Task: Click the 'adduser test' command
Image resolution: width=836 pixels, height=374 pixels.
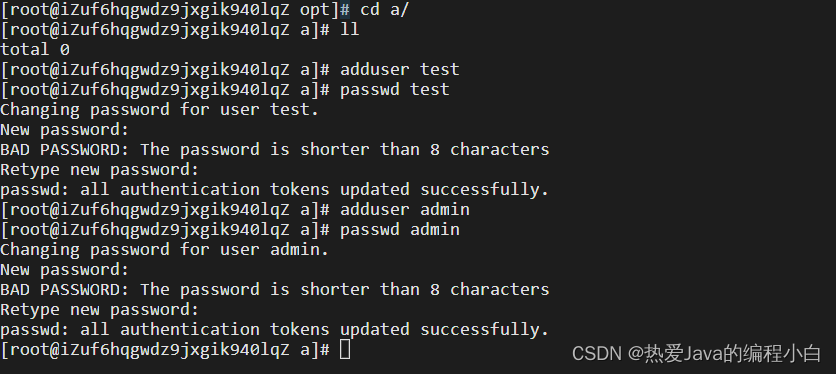Action: pos(400,69)
